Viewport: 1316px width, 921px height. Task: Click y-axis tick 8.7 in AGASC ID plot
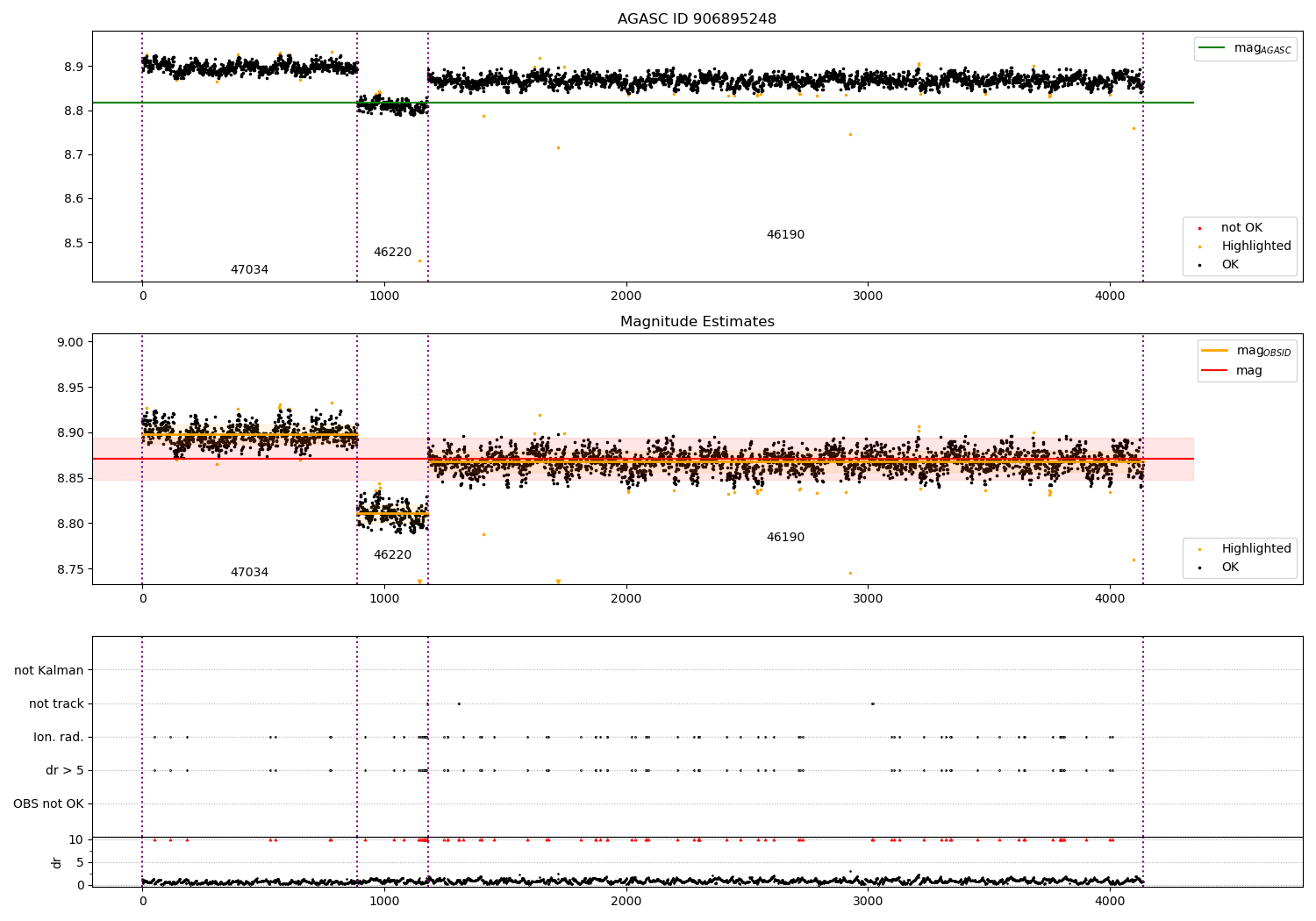(x=74, y=155)
